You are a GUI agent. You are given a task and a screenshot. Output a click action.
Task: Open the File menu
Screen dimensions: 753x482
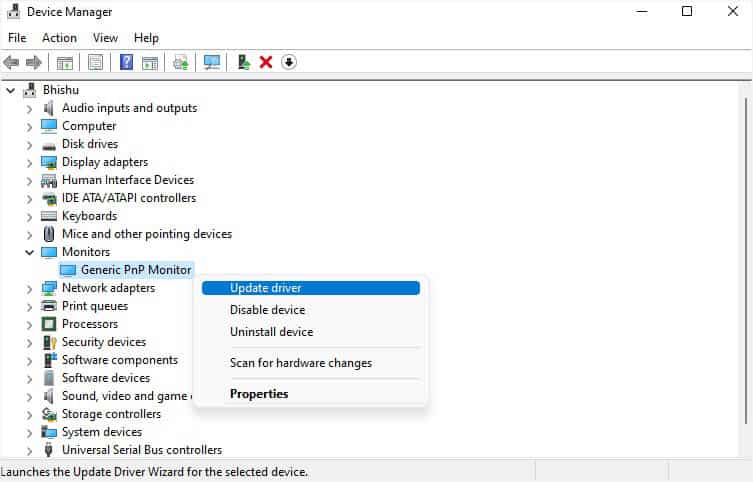[17, 38]
